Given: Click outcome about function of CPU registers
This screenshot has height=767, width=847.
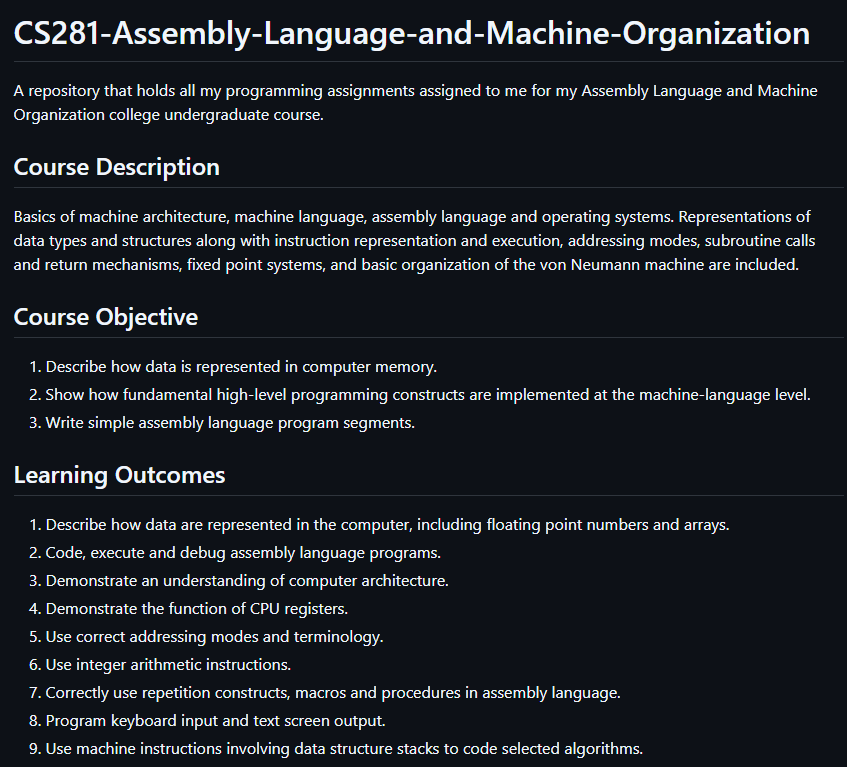Looking at the screenshot, I should (197, 609).
